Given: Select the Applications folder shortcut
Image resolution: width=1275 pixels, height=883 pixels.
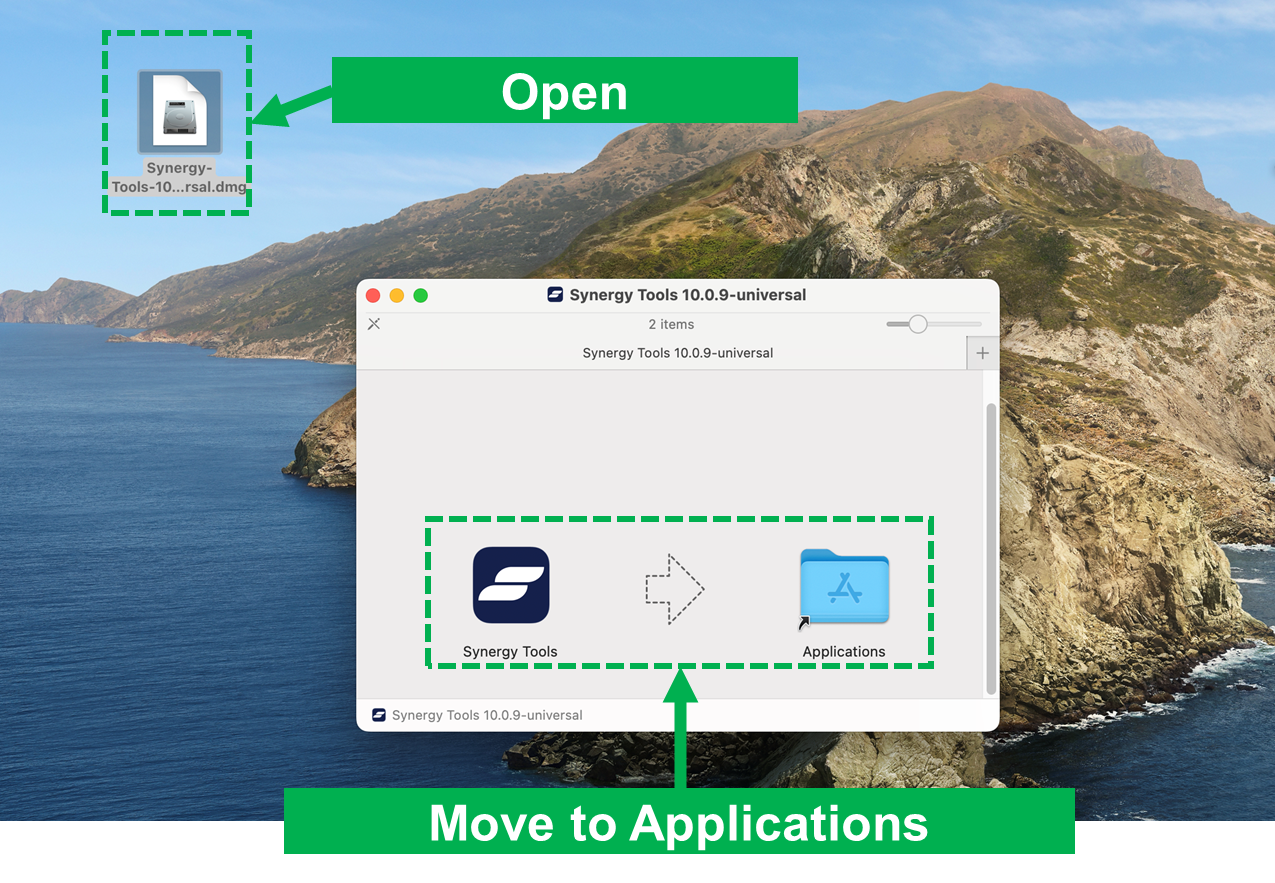Looking at the screenshot, I should 844,587.
